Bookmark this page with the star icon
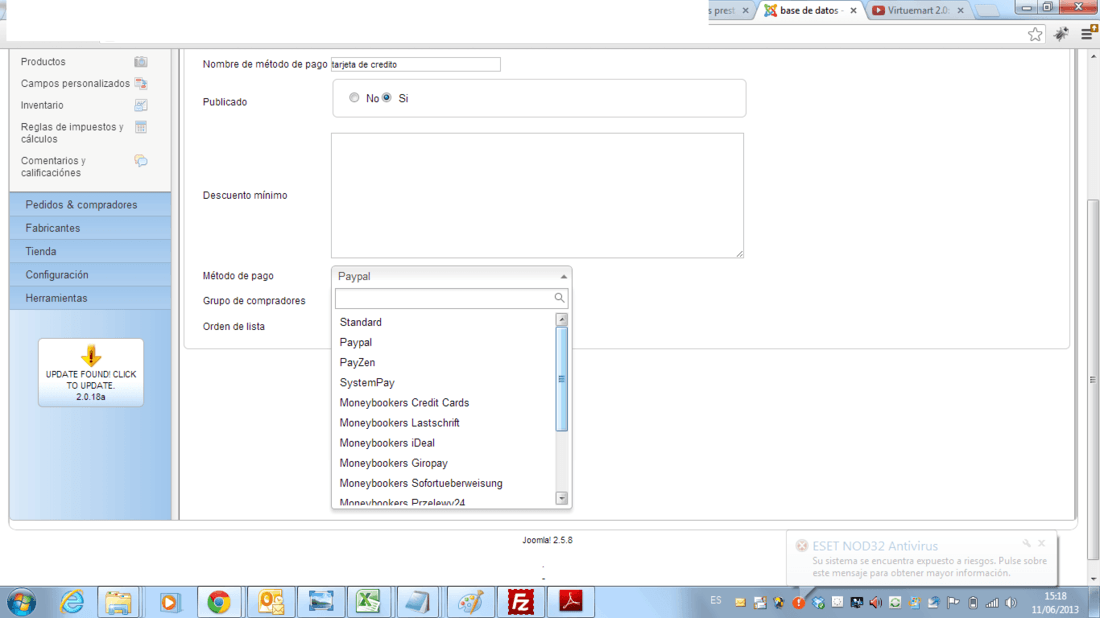The width and height of the screenshot is (1100, 618). (1035, 34)
